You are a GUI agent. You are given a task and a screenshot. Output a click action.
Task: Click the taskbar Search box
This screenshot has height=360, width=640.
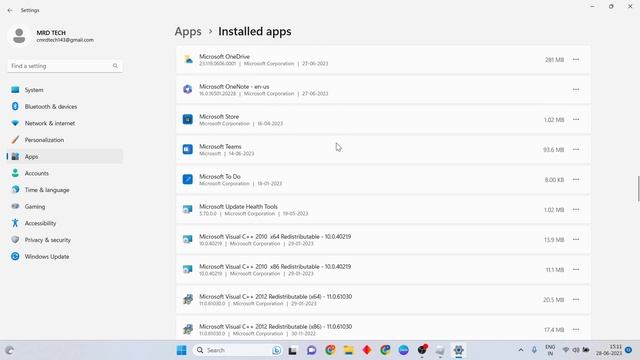click(x=238, y=350)
